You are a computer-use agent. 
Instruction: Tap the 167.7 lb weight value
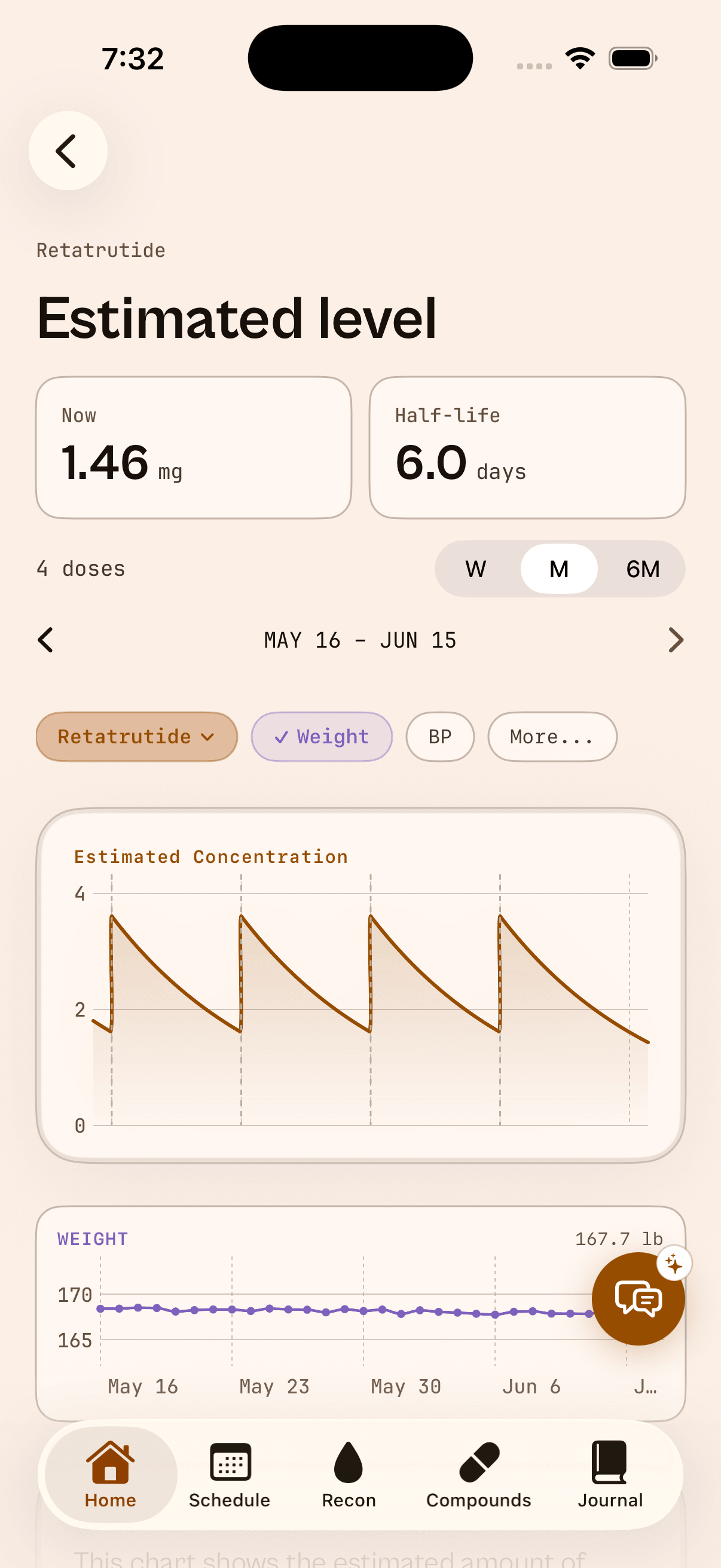619,1238
